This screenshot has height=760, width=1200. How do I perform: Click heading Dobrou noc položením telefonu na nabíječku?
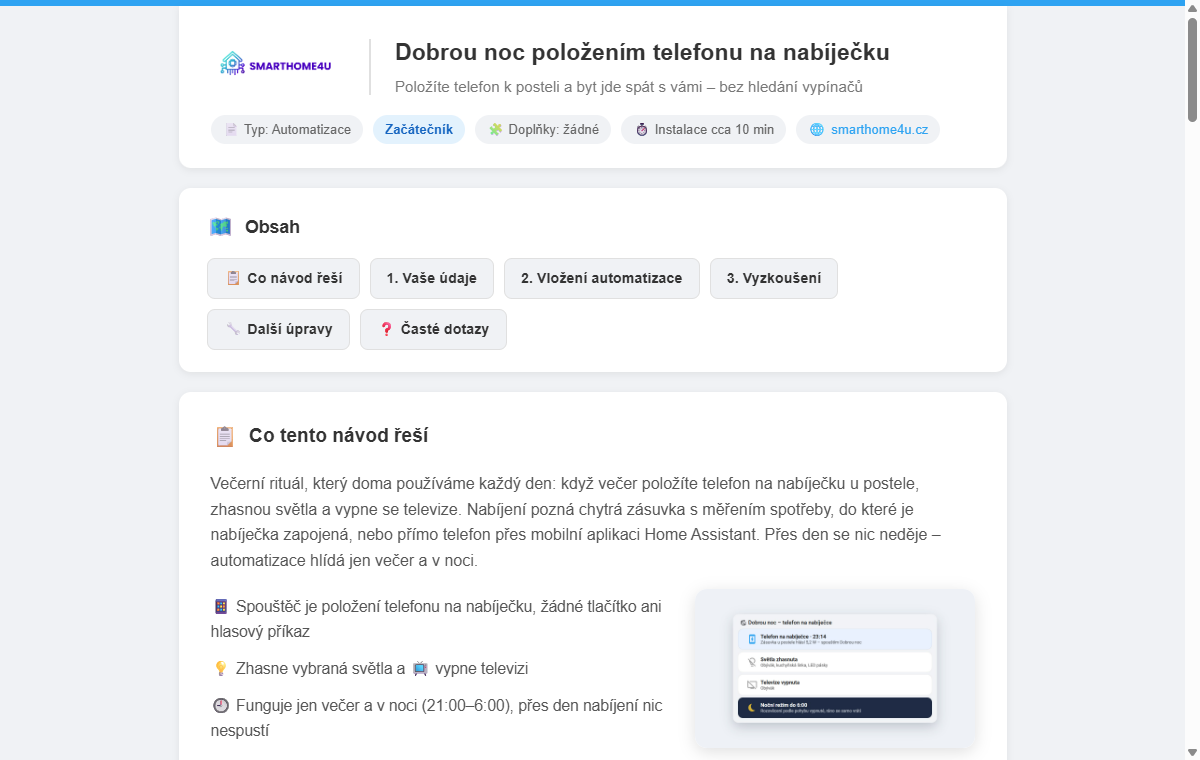(642, 52)
